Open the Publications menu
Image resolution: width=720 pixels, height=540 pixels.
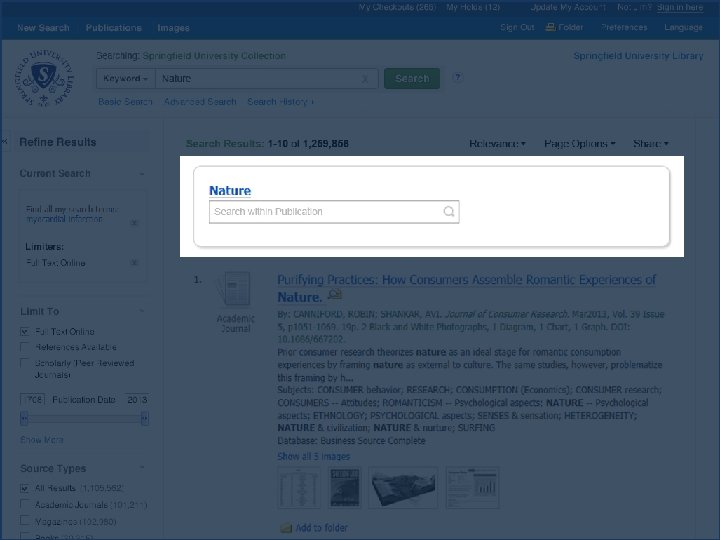[x=113, y=28]
